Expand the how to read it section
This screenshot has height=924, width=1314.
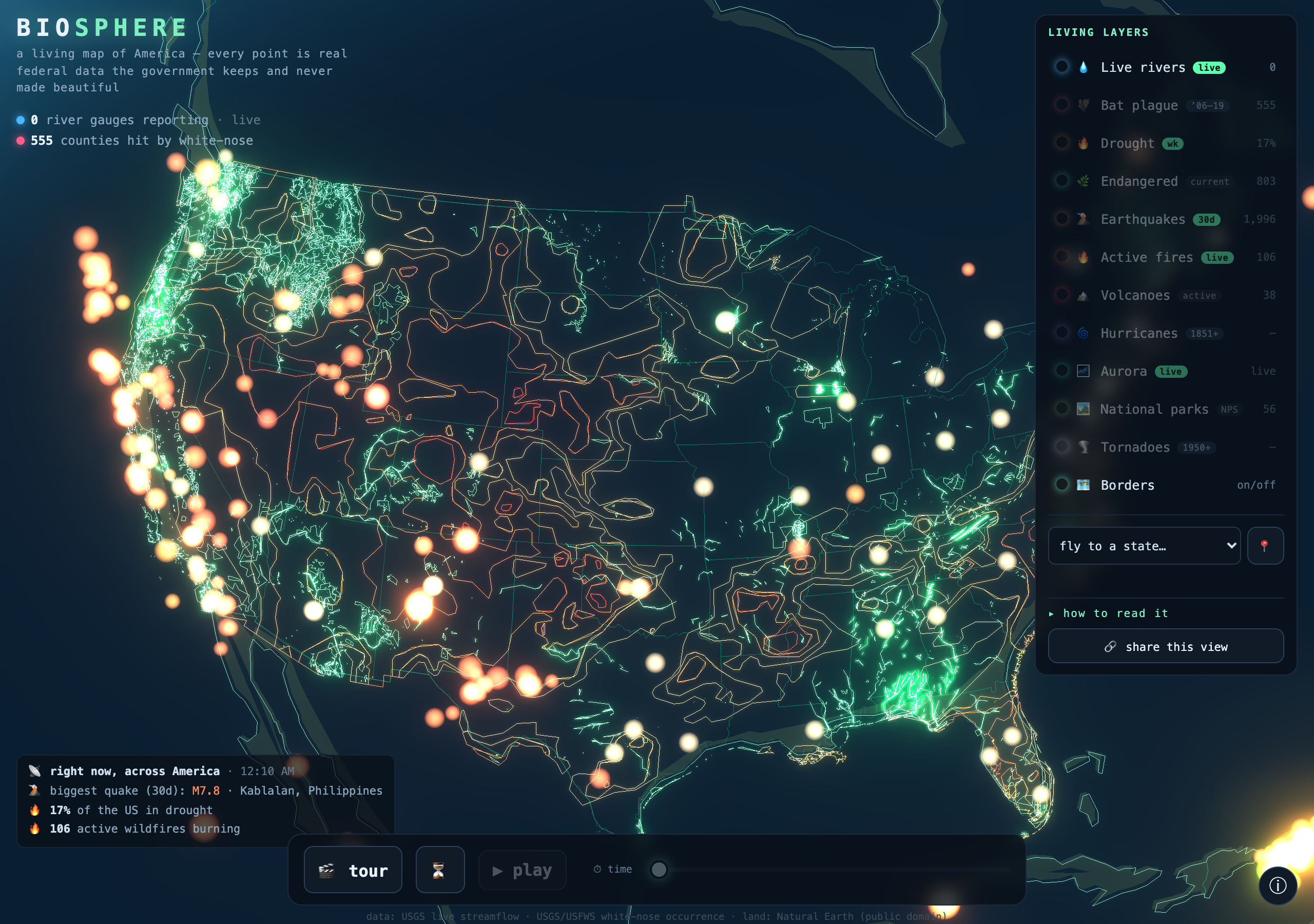point(1108,613)
